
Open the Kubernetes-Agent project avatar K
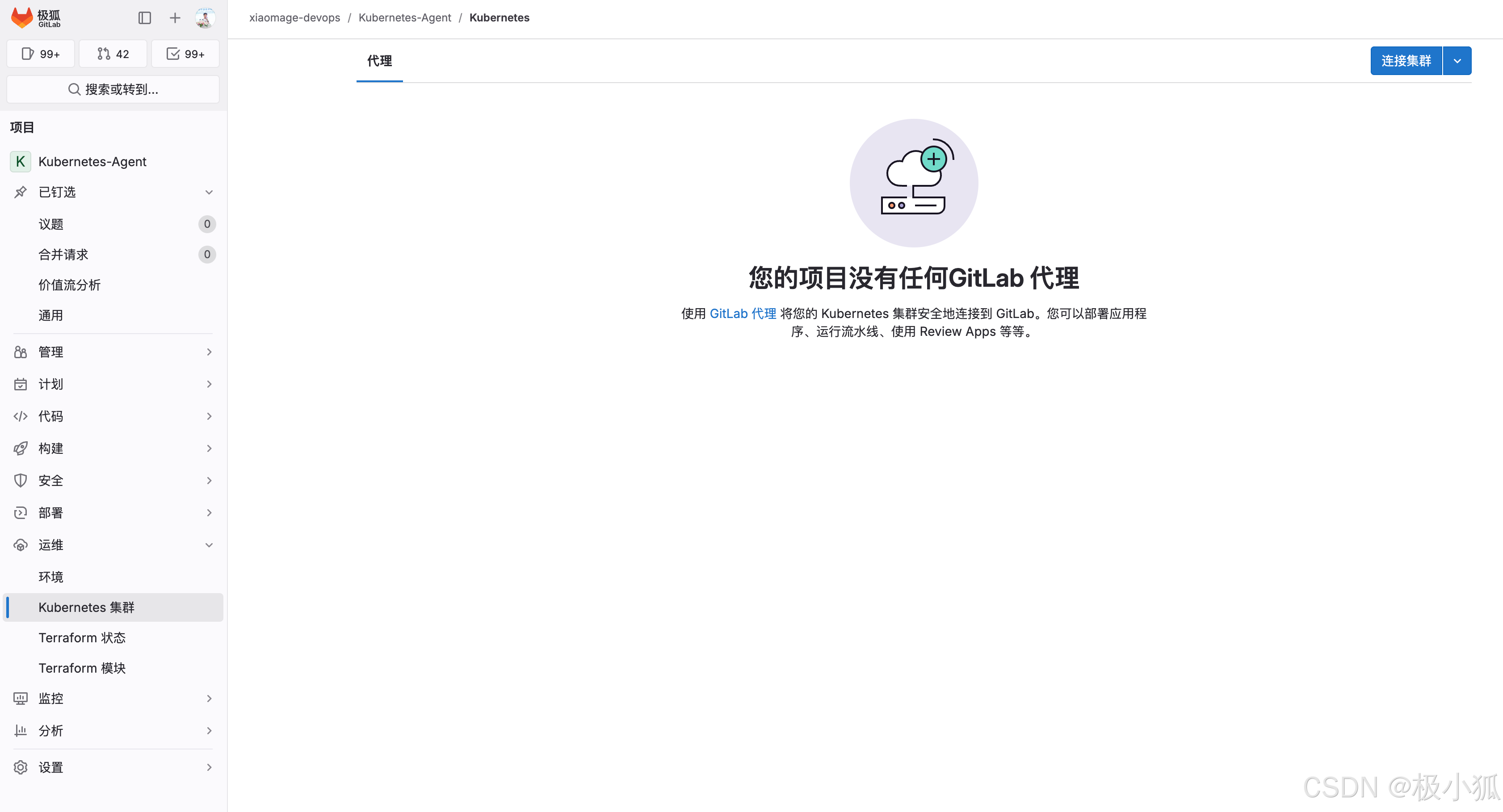21,162
